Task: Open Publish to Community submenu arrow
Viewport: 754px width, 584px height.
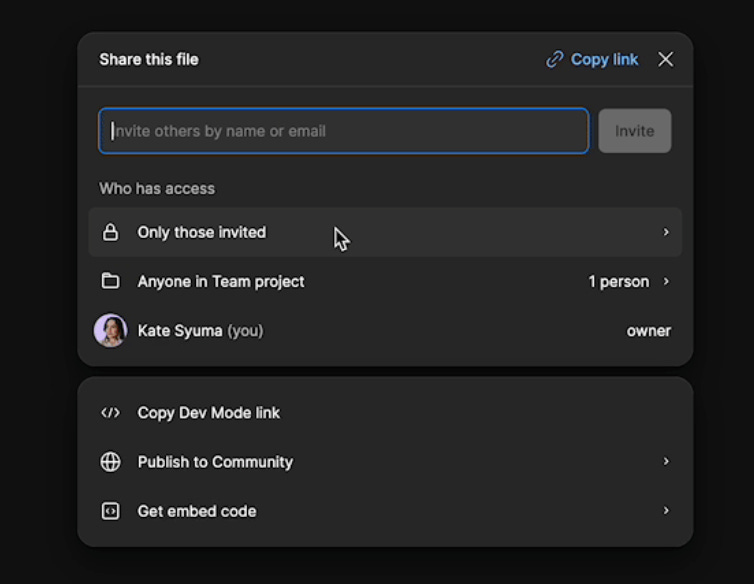Action: pyautogui.click(x=666, y=461)
